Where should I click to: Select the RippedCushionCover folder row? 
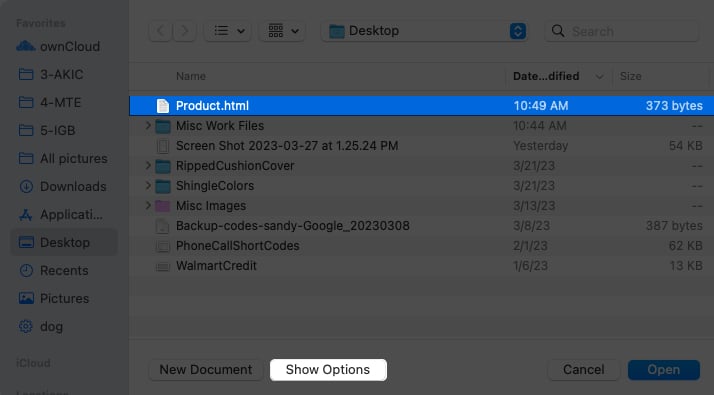pyautogui.click(x=421, y=166)
